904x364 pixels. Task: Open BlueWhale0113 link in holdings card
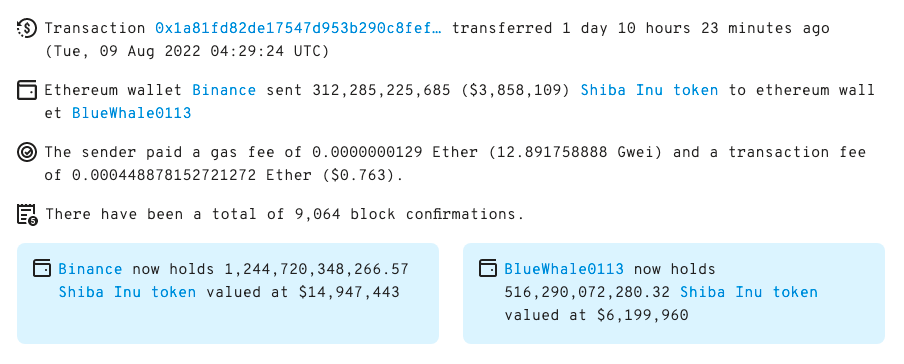pyautogui.click(x=564, y=269)
